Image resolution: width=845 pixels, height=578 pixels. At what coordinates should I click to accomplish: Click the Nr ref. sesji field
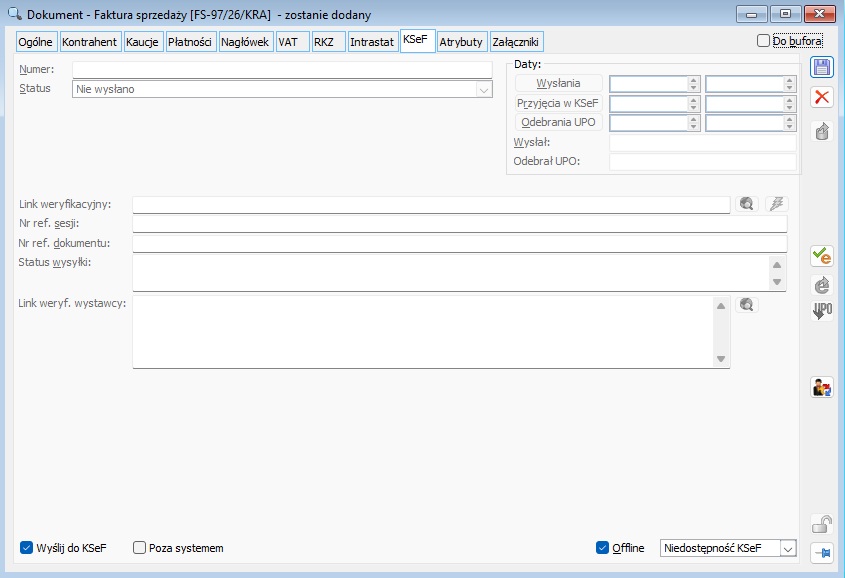point(460,224)
